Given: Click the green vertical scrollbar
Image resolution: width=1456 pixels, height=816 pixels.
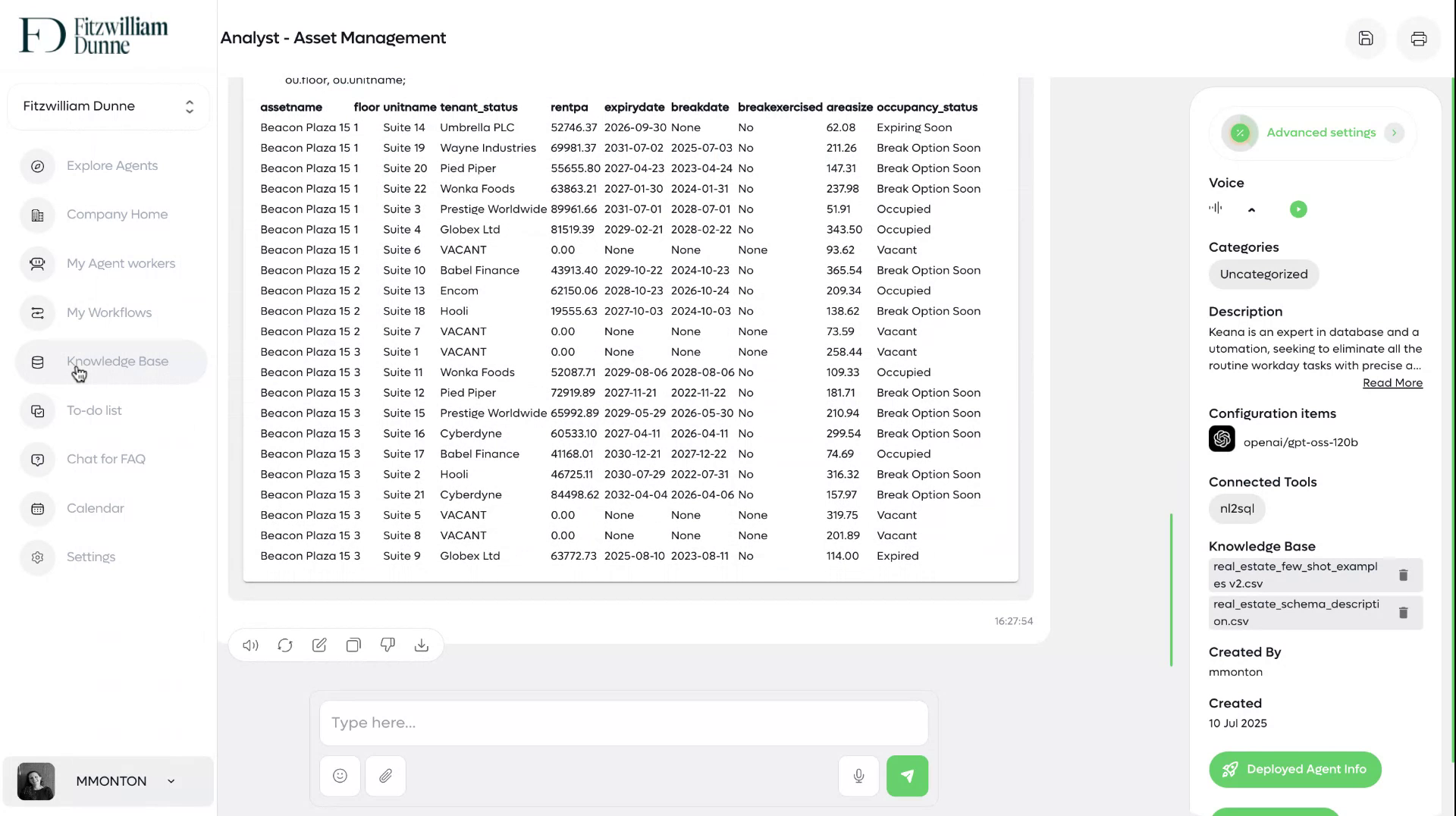Looking at the screenshot, I should 1171,590.
